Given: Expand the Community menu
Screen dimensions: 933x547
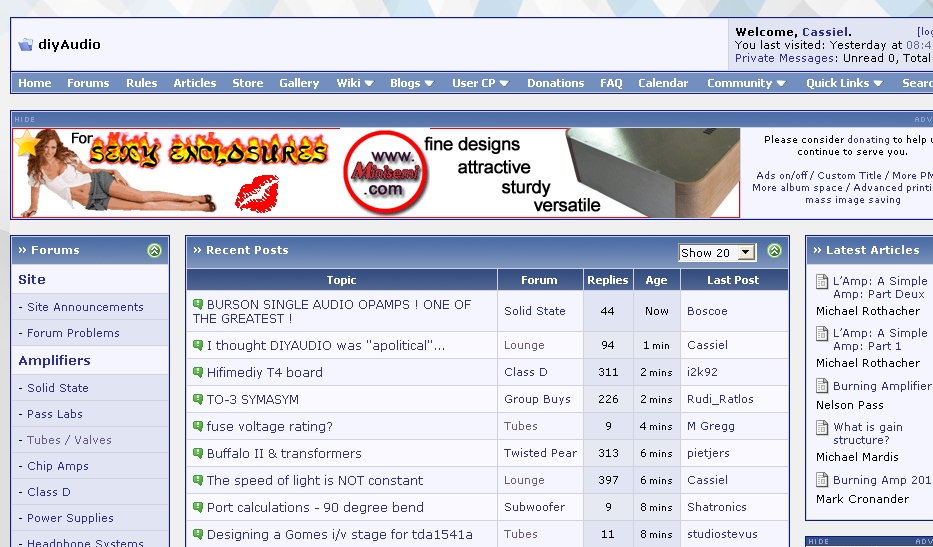Looking at the screenshot, I should coord(746,83).
